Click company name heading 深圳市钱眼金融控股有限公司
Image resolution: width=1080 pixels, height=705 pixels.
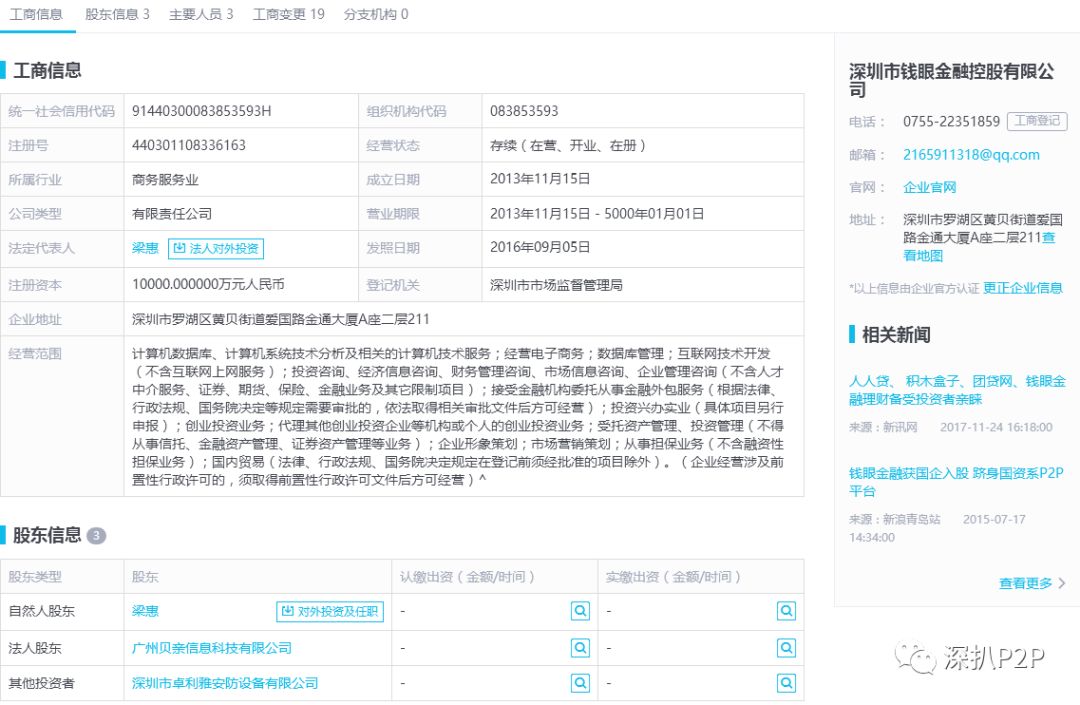pyautogui.click(x=951, y=80)
